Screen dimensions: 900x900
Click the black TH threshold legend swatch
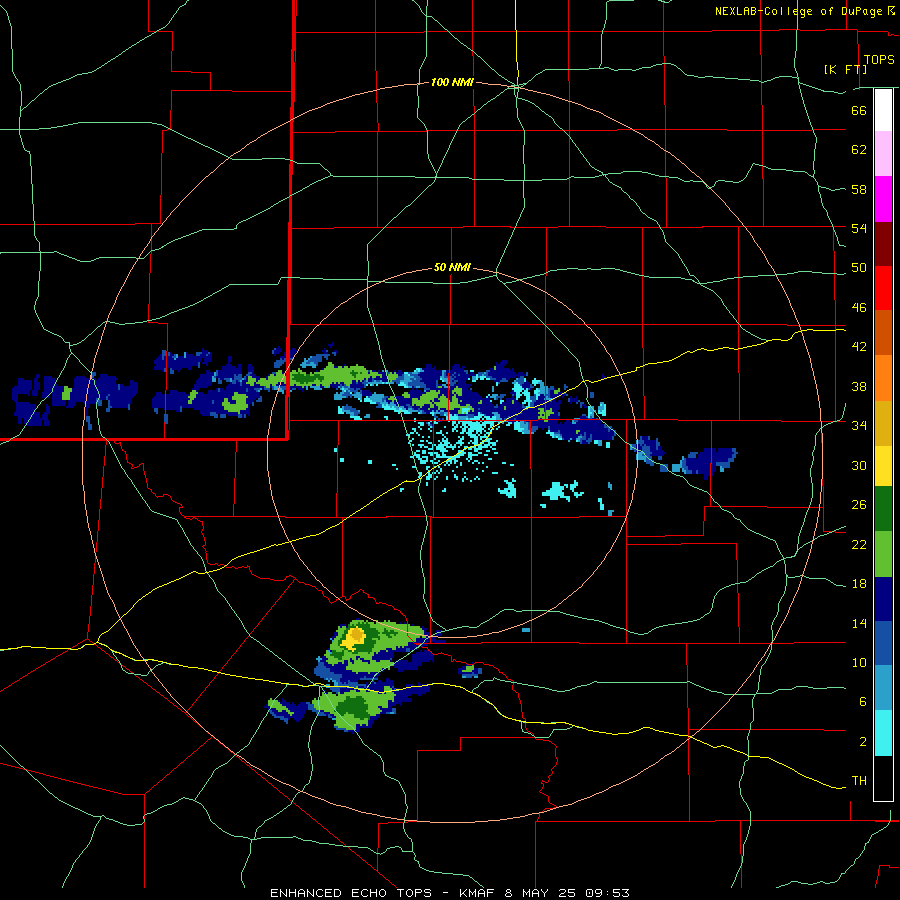883,778
